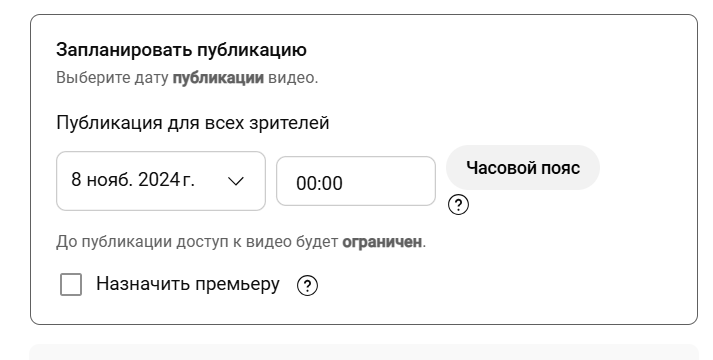Click the word видео in the subtitle
713x360 pixels.
(291, 78)
